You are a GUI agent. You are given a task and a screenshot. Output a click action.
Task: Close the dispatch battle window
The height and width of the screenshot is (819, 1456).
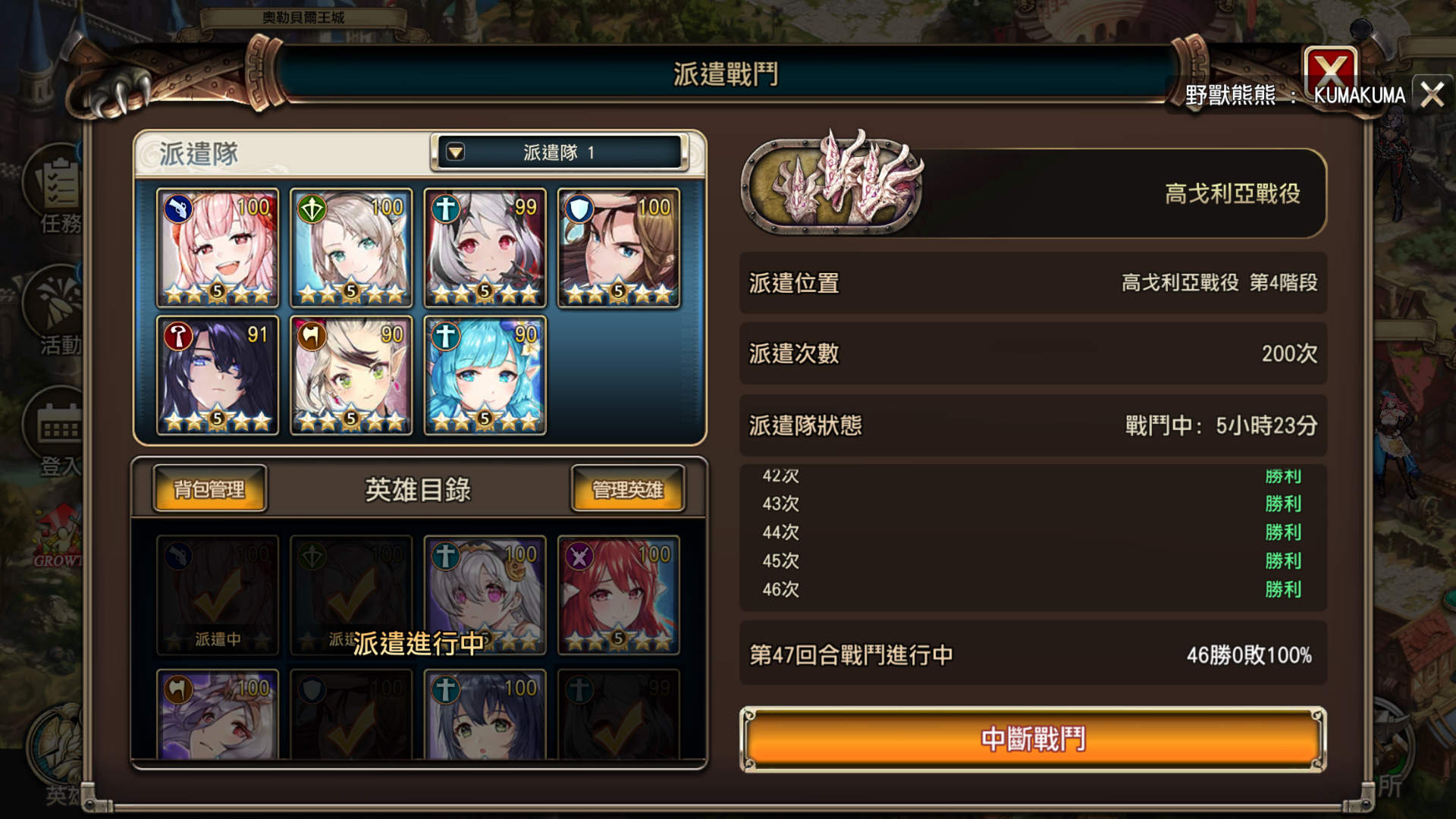(x=1330, y=72)
